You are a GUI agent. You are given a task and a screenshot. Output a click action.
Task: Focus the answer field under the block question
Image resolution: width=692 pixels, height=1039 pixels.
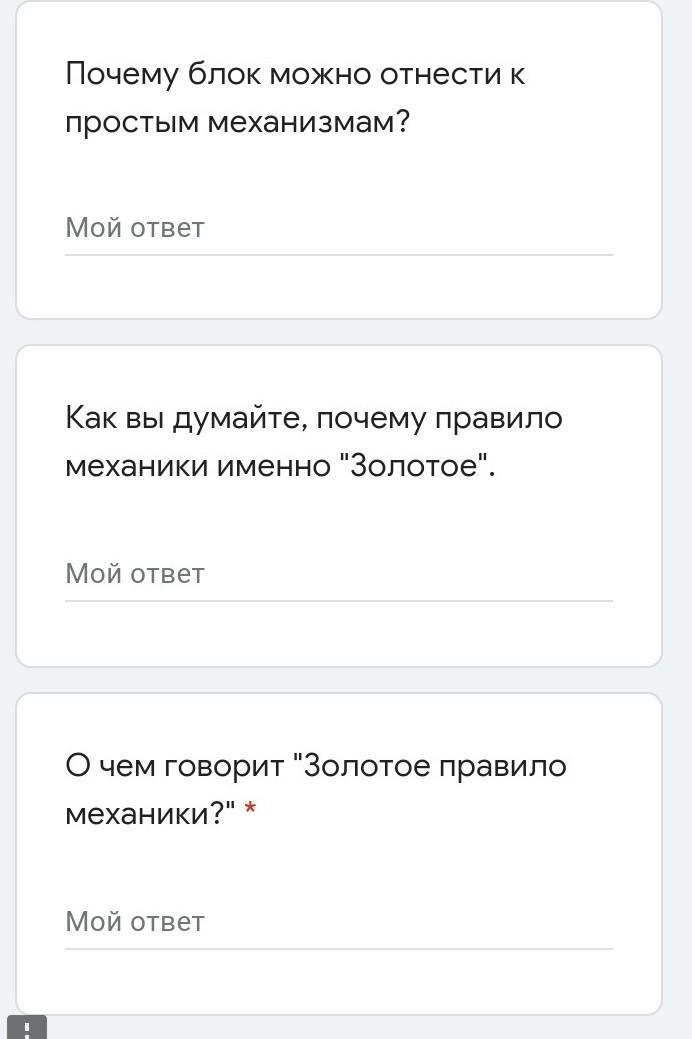339,228
